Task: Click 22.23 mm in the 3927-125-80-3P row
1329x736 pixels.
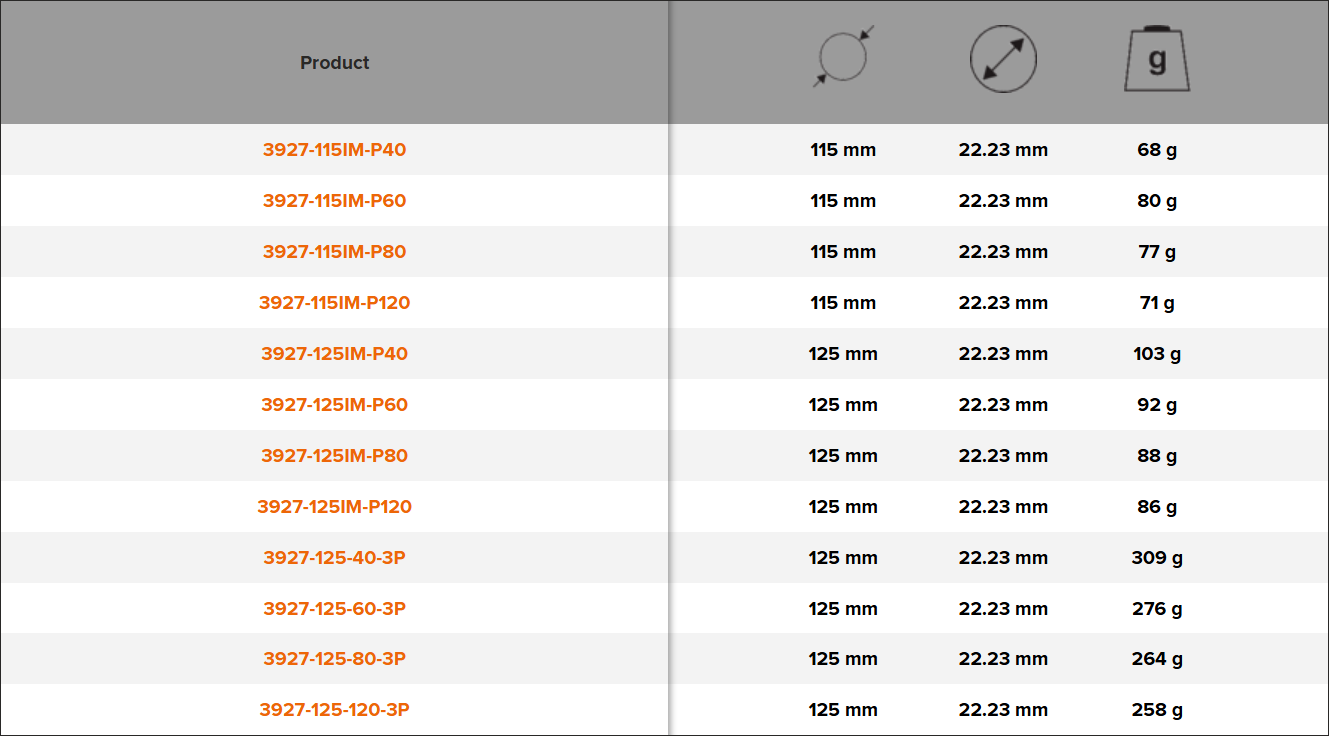Action: 1003,659
